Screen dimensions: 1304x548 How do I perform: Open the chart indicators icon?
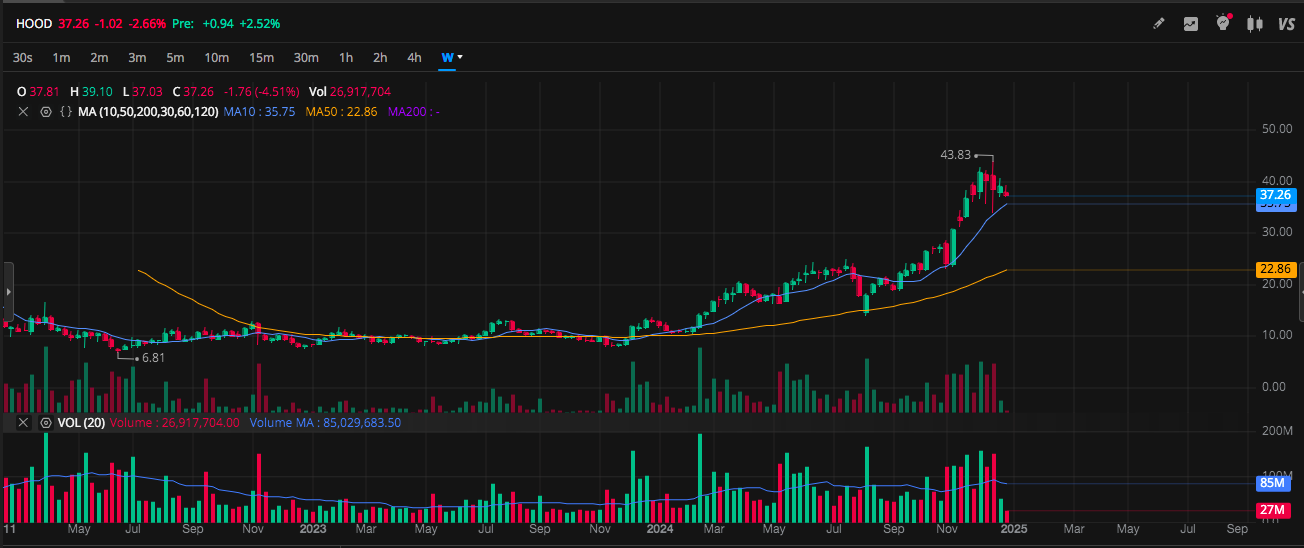(1191, 23)
